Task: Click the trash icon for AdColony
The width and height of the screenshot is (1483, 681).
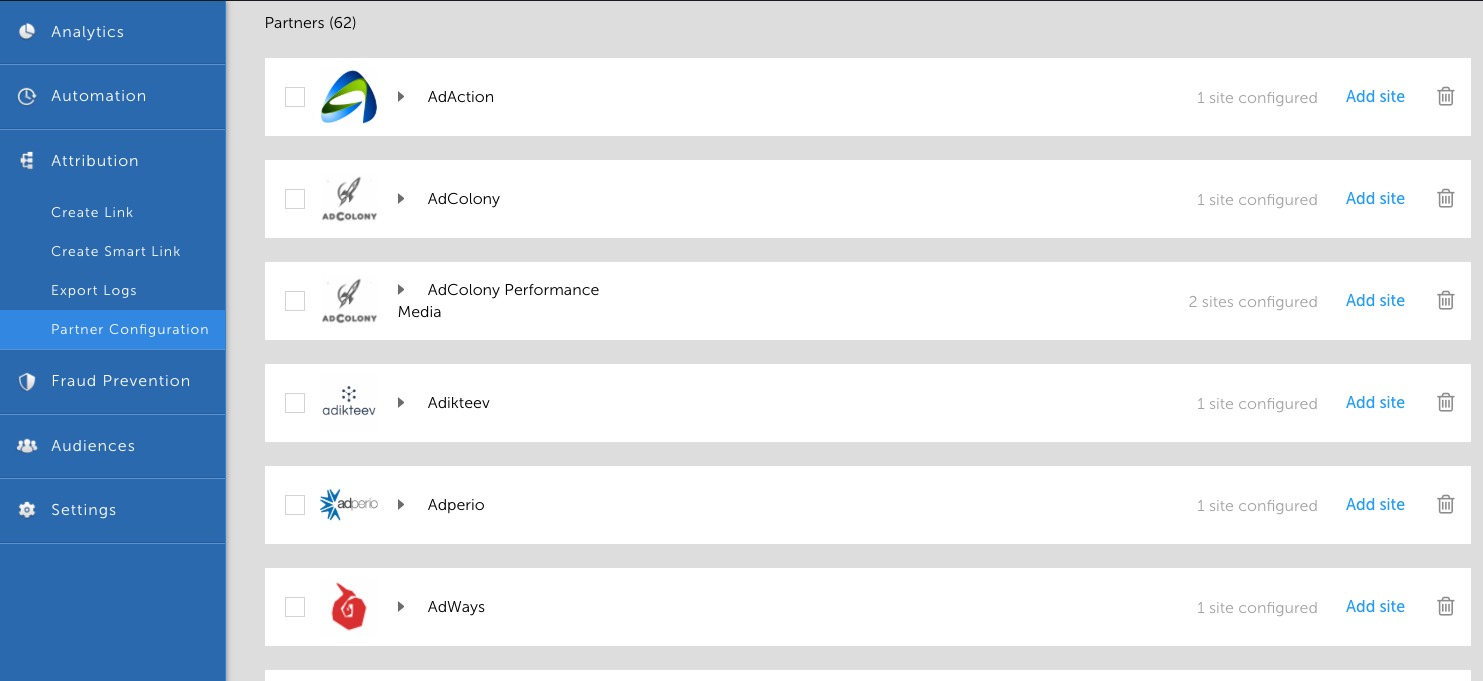Action: click(x=1445, y=199)
